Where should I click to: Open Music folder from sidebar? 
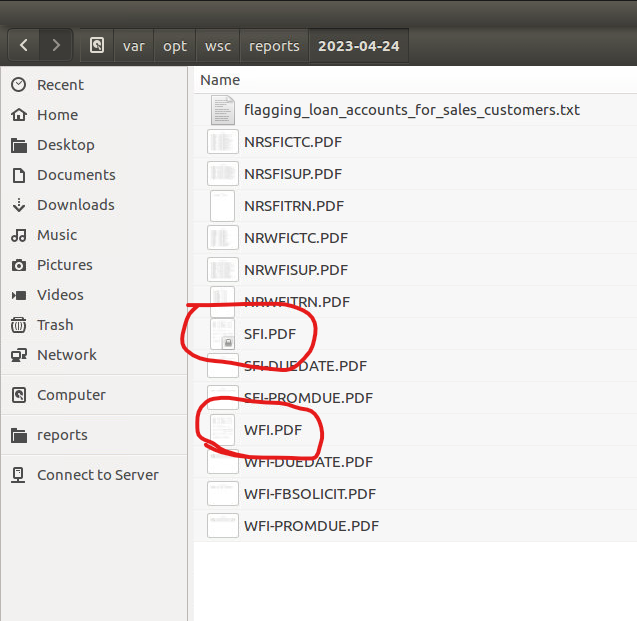pos(56,235)
